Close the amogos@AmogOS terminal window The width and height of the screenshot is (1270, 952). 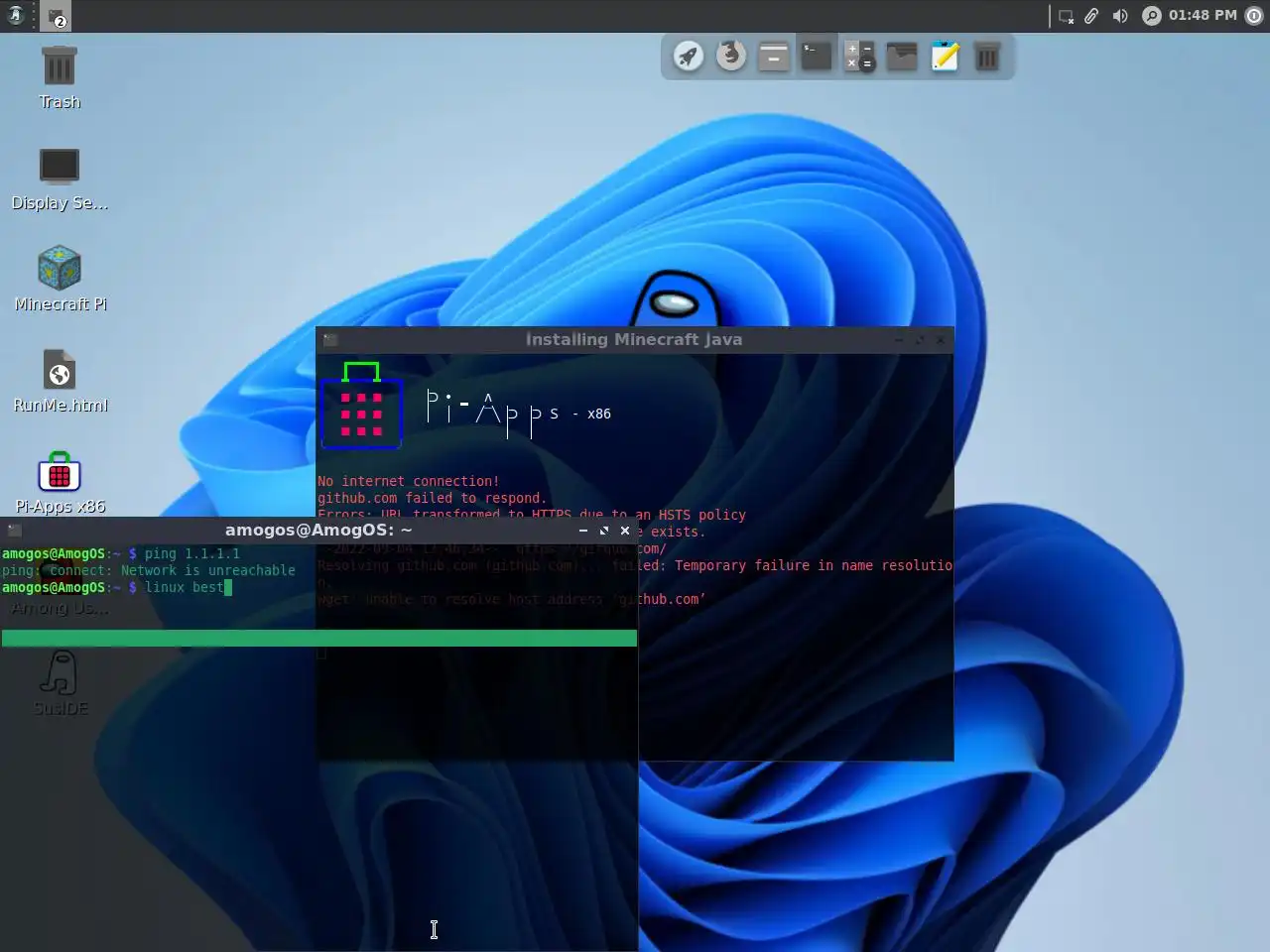coord(625,531)
